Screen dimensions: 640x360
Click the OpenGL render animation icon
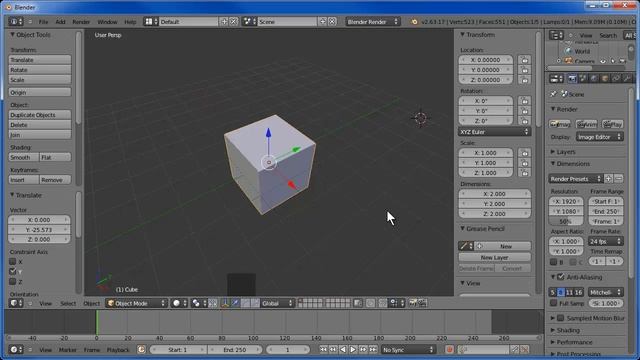point(422,303)
